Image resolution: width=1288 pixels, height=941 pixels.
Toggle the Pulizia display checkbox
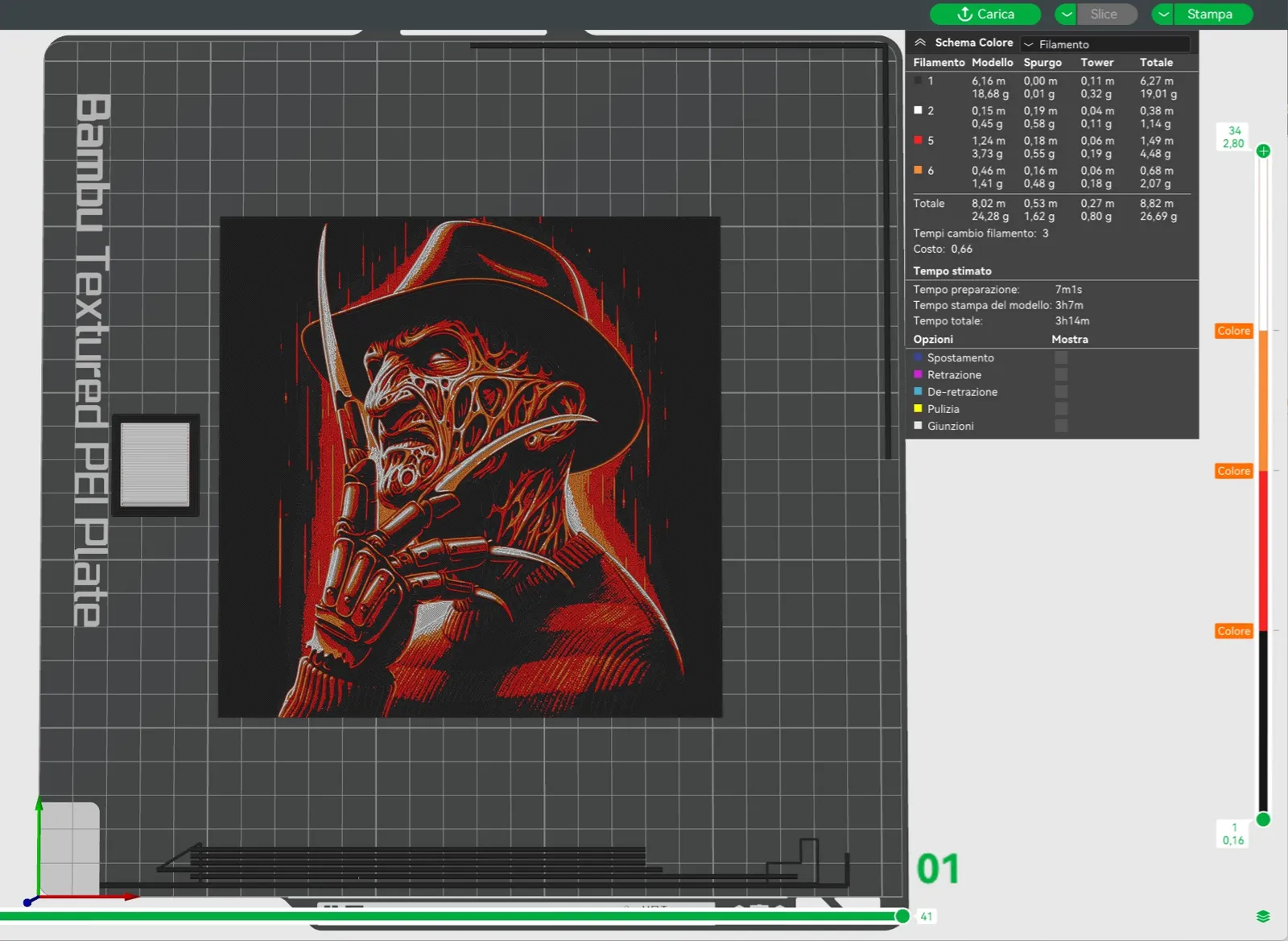[1061, 409]
